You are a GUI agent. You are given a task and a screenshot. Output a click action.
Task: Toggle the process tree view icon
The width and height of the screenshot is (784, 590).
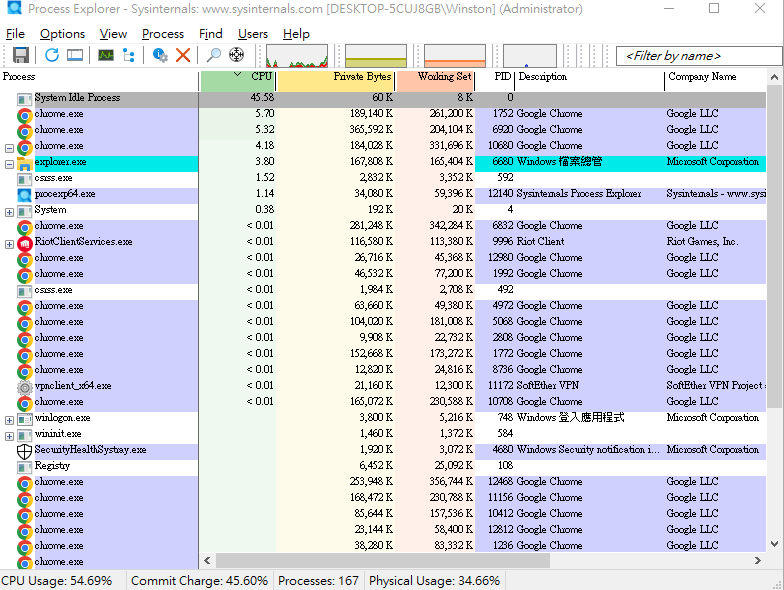pos(128,55)
